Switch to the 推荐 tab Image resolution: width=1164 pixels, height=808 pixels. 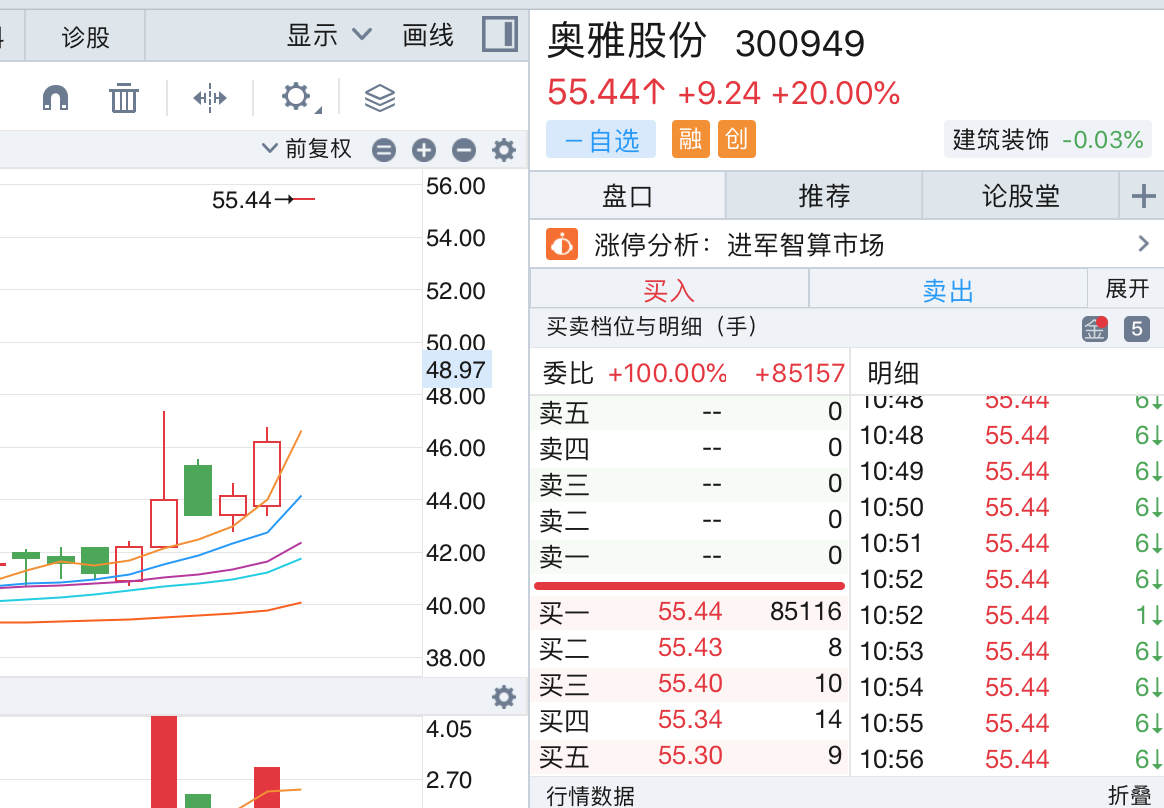click(824, 195)
